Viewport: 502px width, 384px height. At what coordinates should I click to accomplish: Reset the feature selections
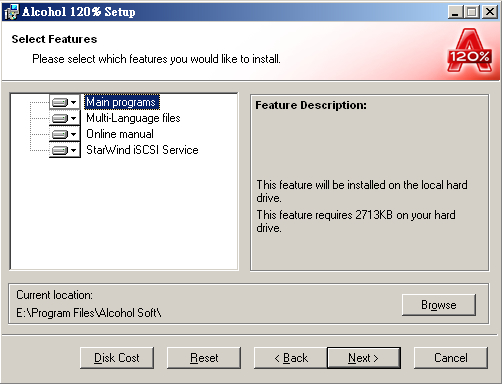pos(204,358)
